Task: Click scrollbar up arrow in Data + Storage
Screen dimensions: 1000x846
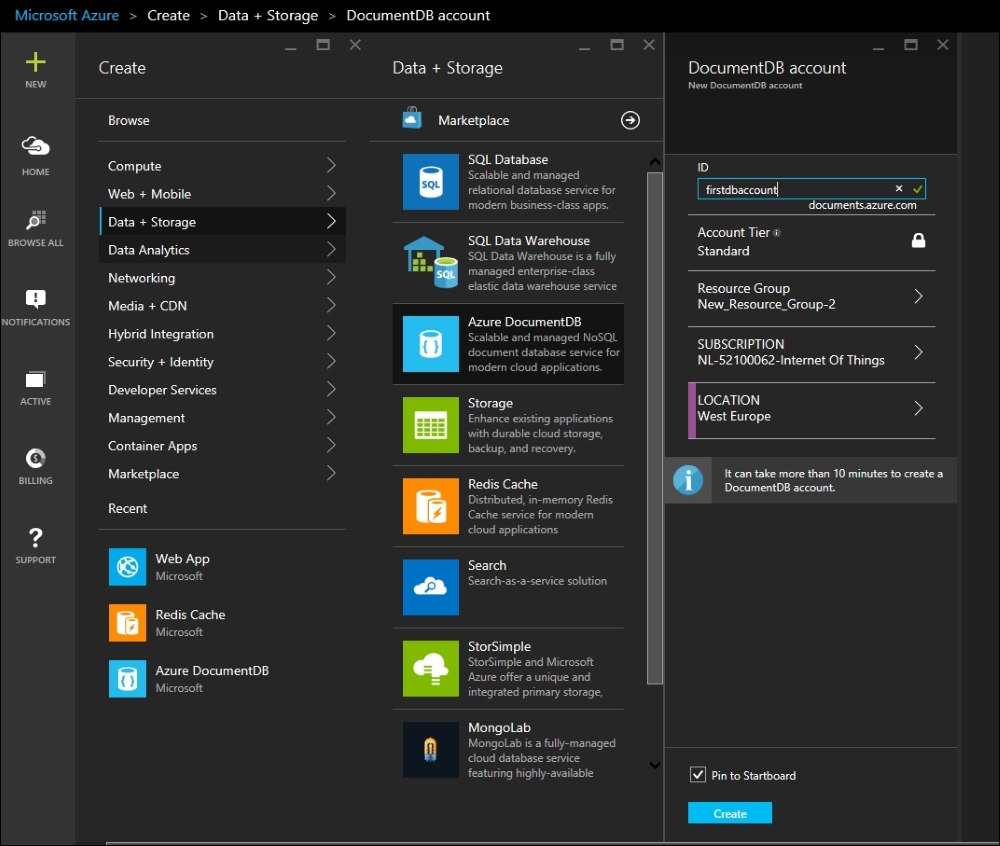Action: [x=655, y=162]
